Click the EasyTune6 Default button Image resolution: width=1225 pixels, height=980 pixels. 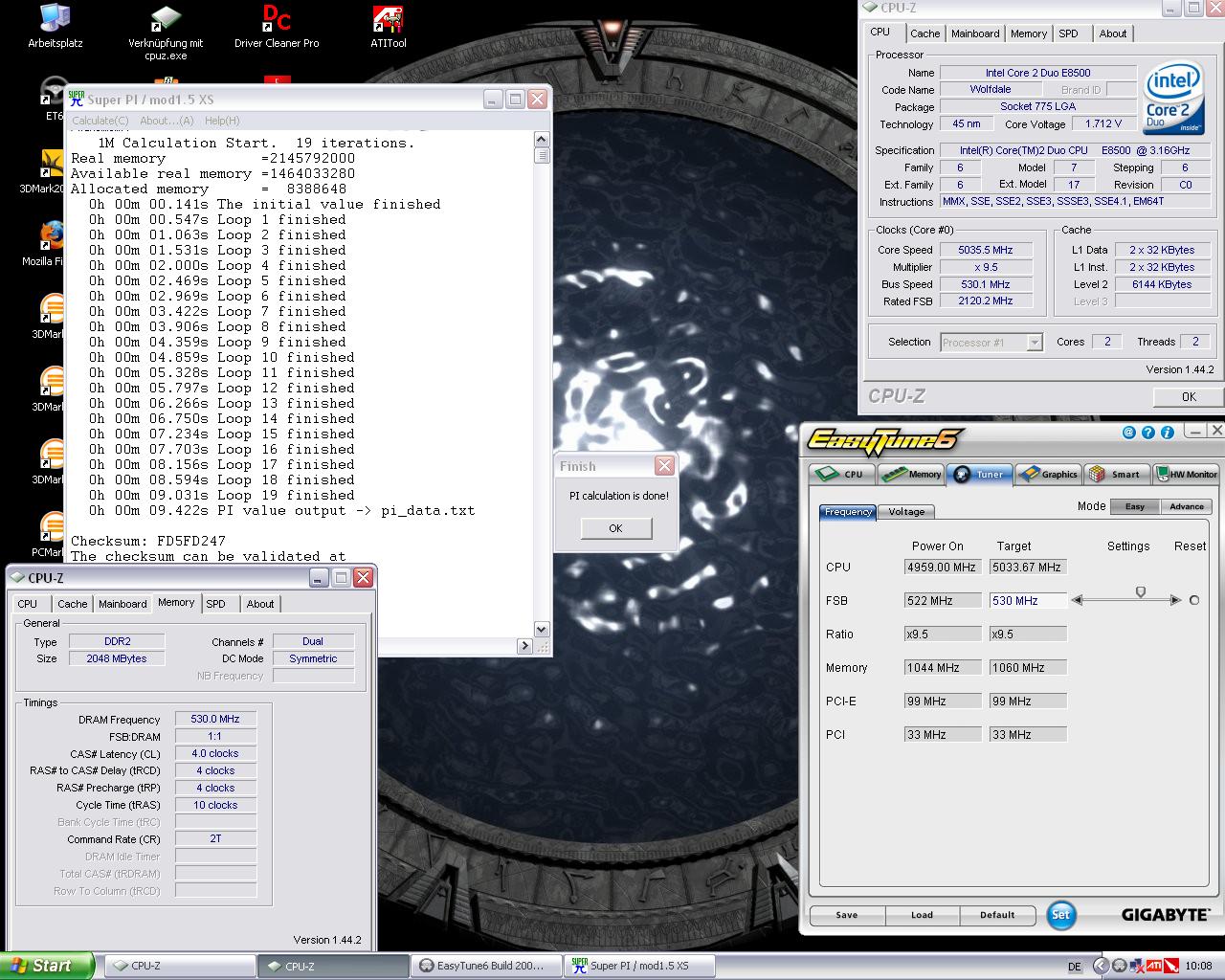coord(997,915)
